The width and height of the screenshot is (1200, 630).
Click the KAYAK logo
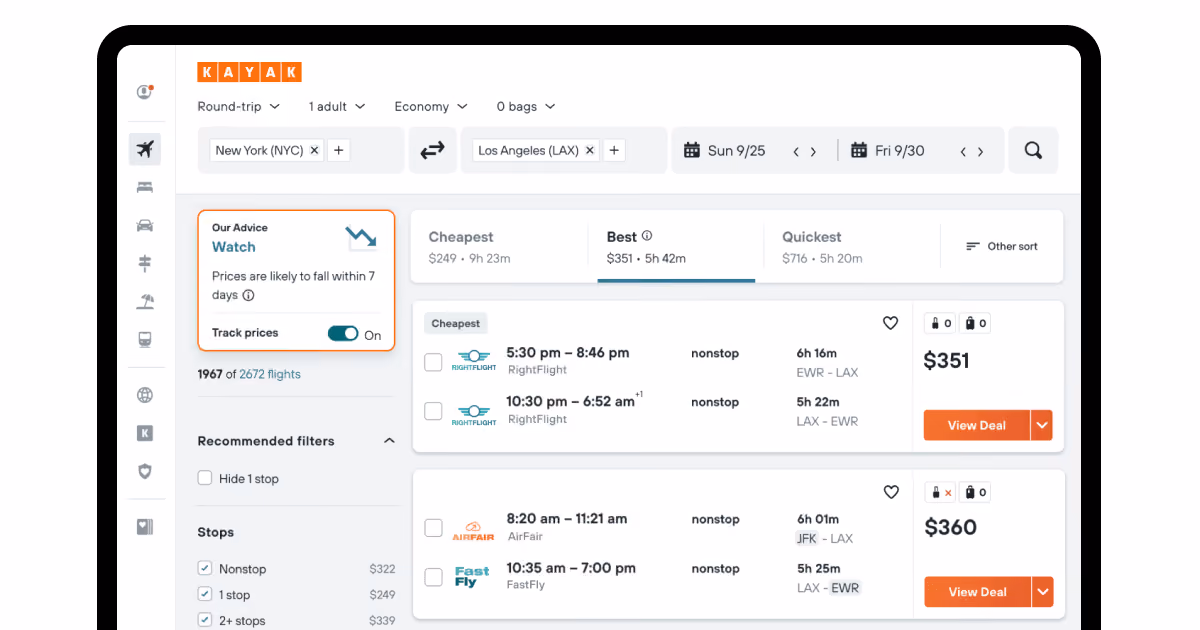[249, 72]
